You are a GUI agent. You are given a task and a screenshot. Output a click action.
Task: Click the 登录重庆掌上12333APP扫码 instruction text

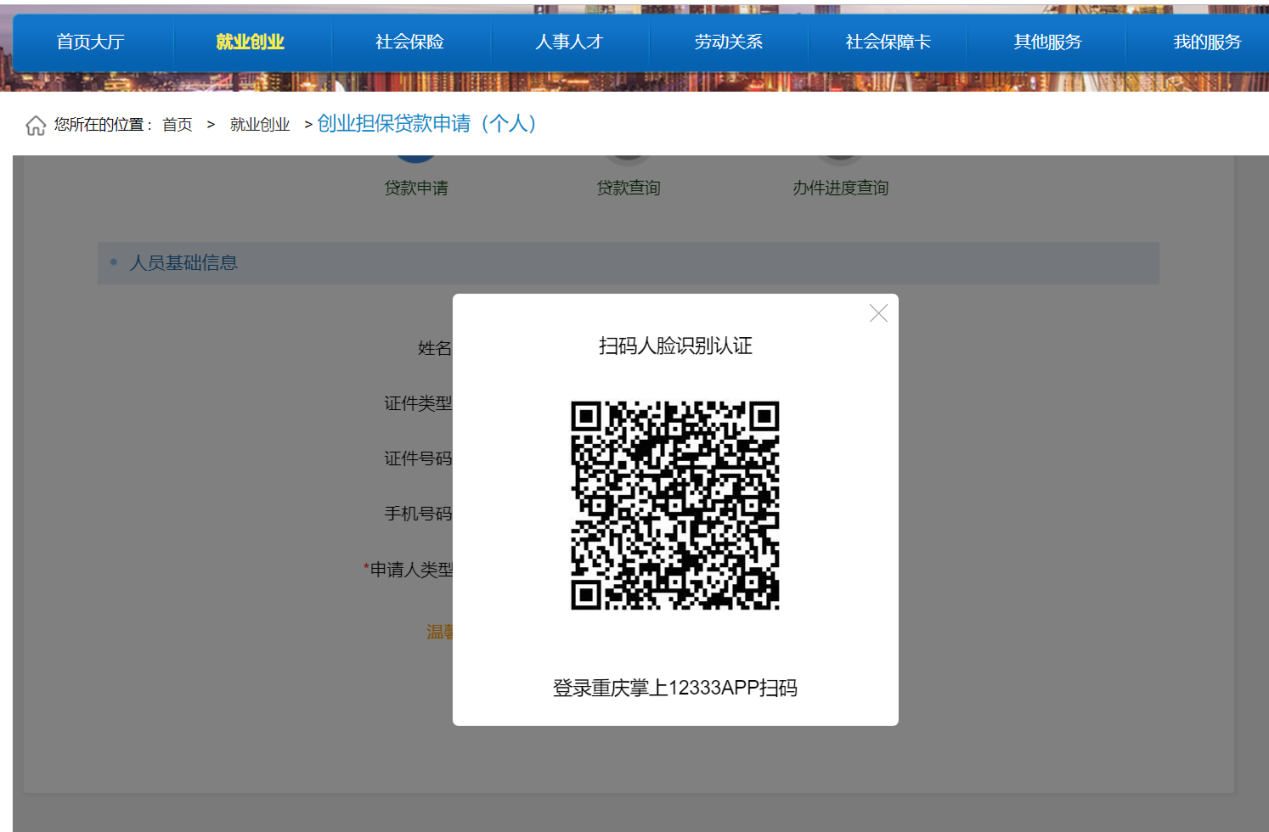(x=675, y=688)
